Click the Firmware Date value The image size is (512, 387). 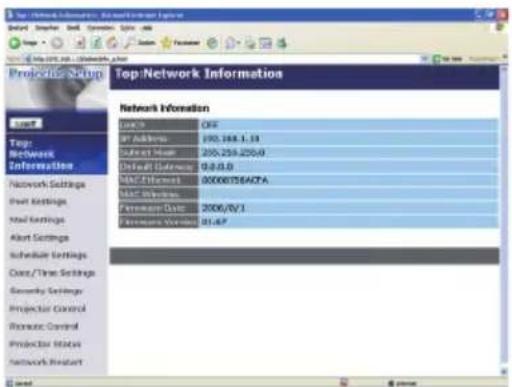click(x=223, y=208)
